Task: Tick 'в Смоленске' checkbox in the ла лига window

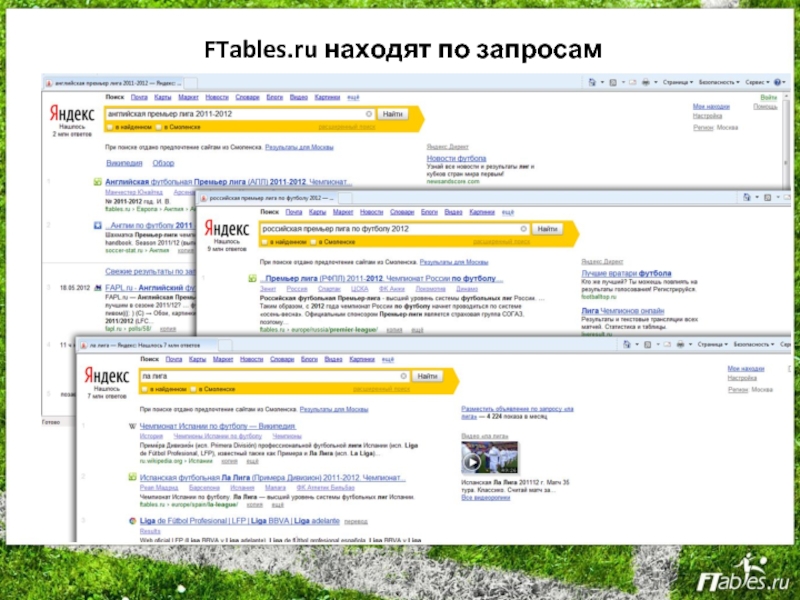Action: (x=193, y=389)
